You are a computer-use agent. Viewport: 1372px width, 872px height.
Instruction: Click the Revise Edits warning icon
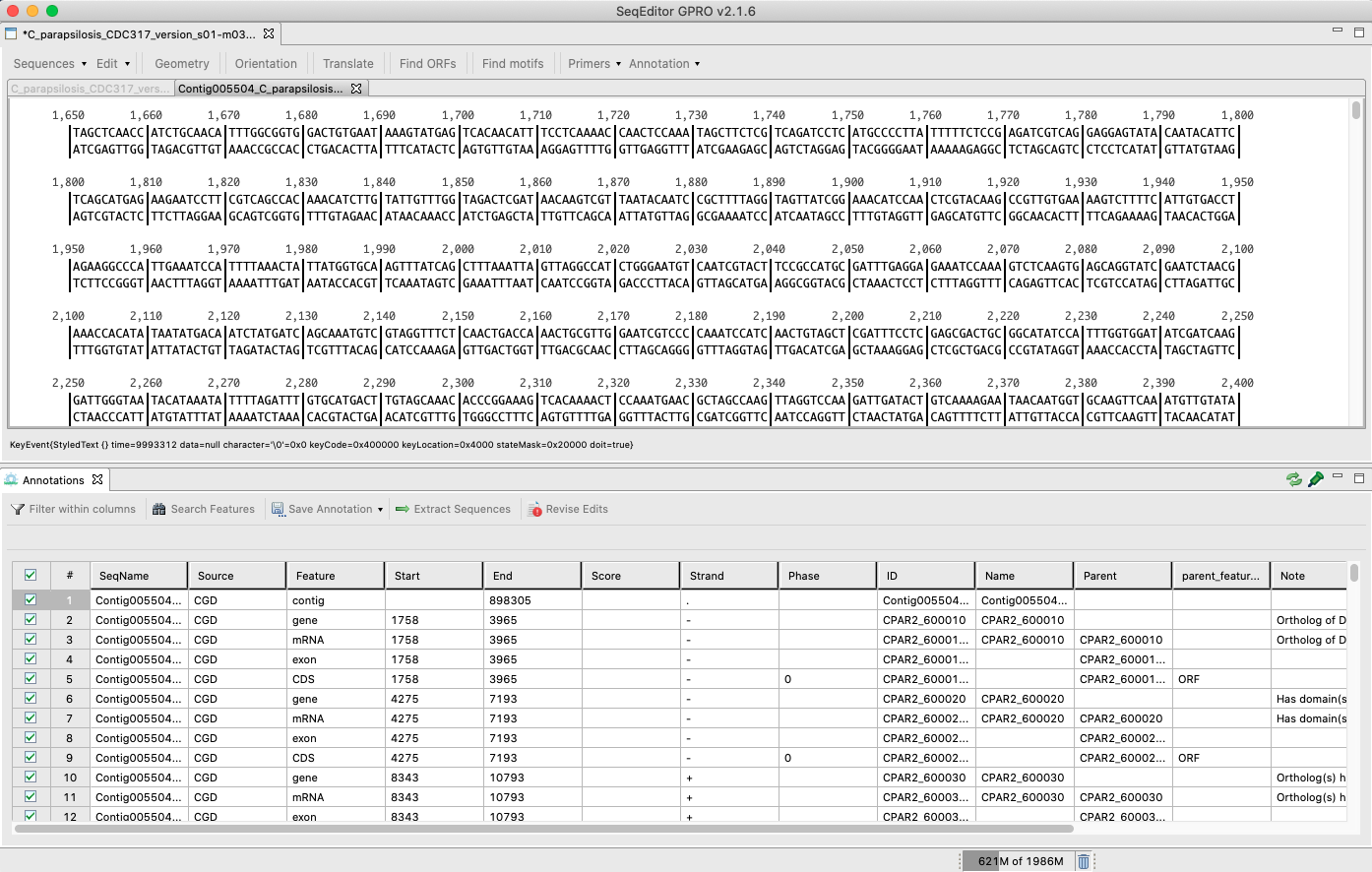(x=535, y=510)
